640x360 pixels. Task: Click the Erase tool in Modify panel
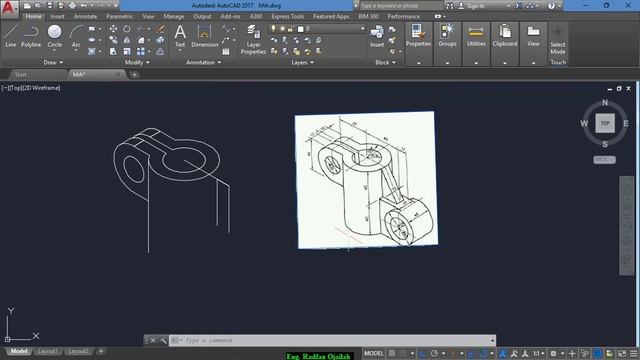coord(160,29)
